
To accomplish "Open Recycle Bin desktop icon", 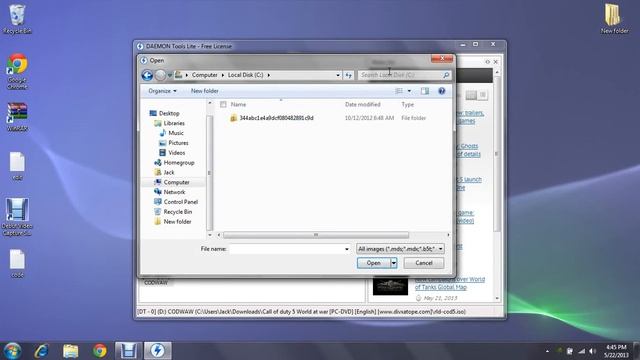I will tap(17, 19).
